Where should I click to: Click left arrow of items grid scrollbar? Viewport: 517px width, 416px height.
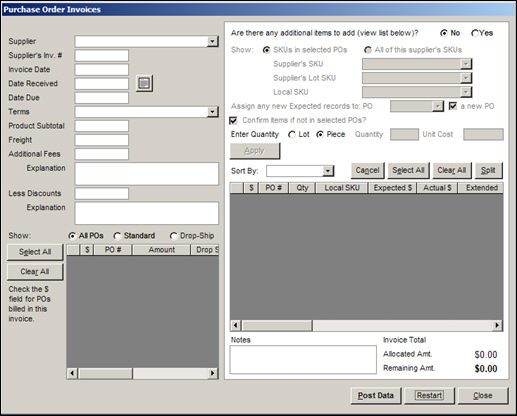(x=236, y=325)
